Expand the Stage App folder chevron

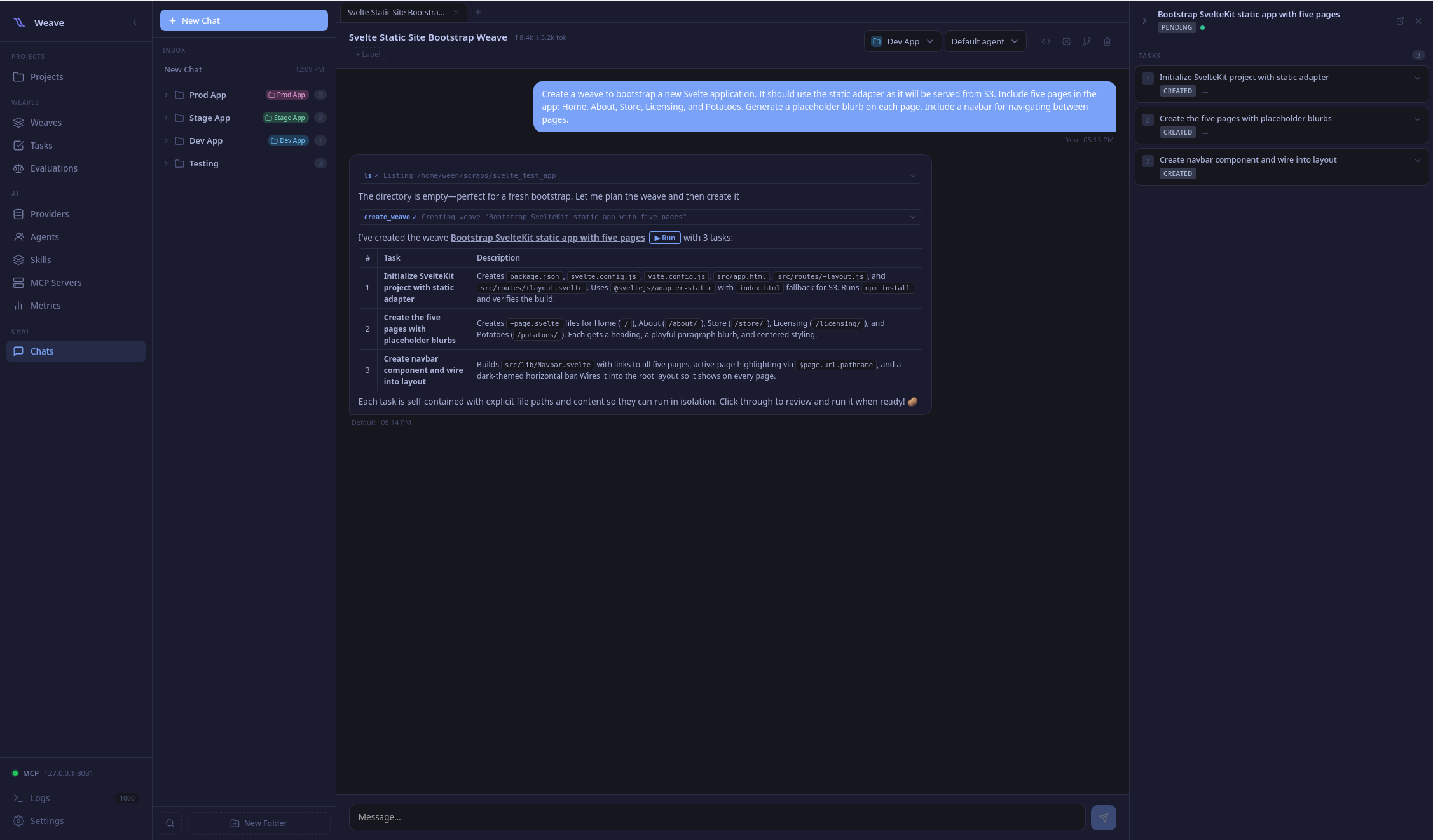click(x=167, y=118)
